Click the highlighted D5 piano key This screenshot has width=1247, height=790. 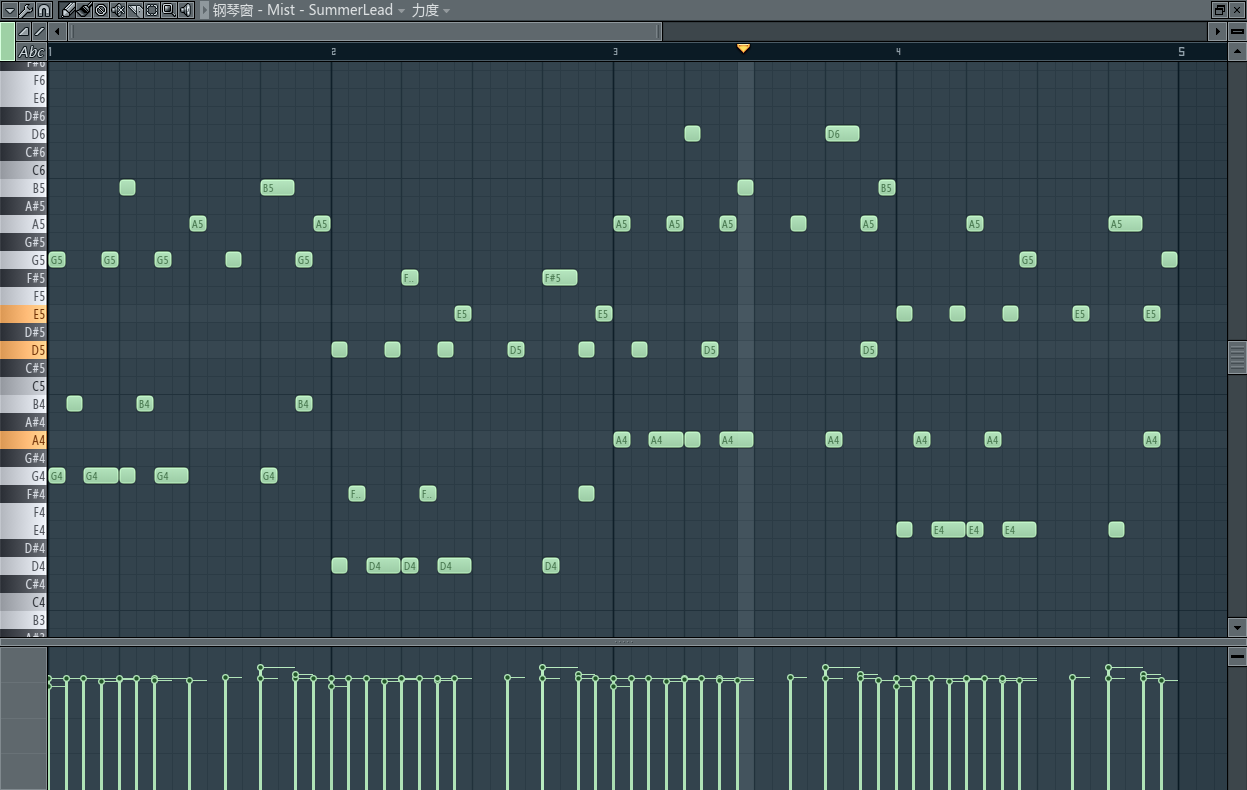pos(24,350)
